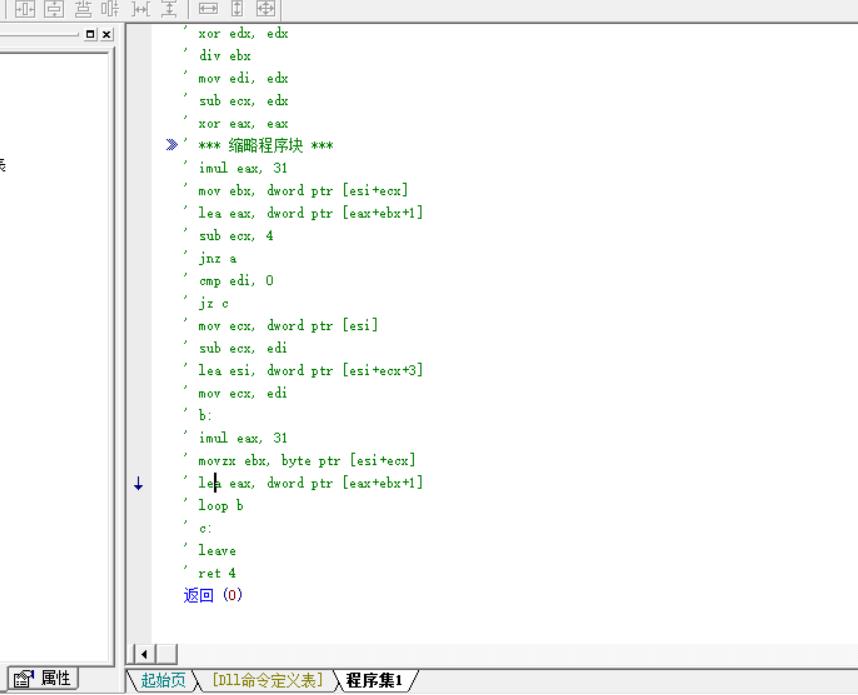Select the 程序集1 tab
Image resolution: width=858 pixels, height=695 pixels.
(373, 681)
